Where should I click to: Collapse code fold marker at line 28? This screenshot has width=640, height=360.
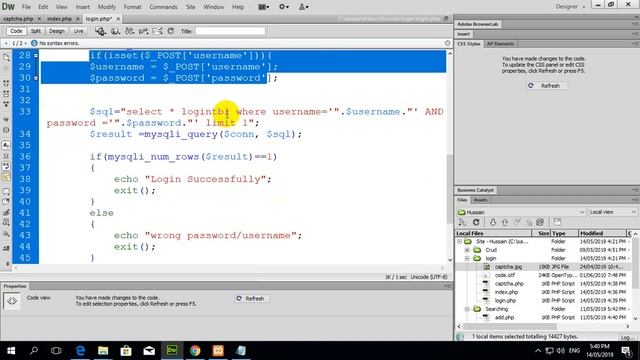(x=36, y=55)
